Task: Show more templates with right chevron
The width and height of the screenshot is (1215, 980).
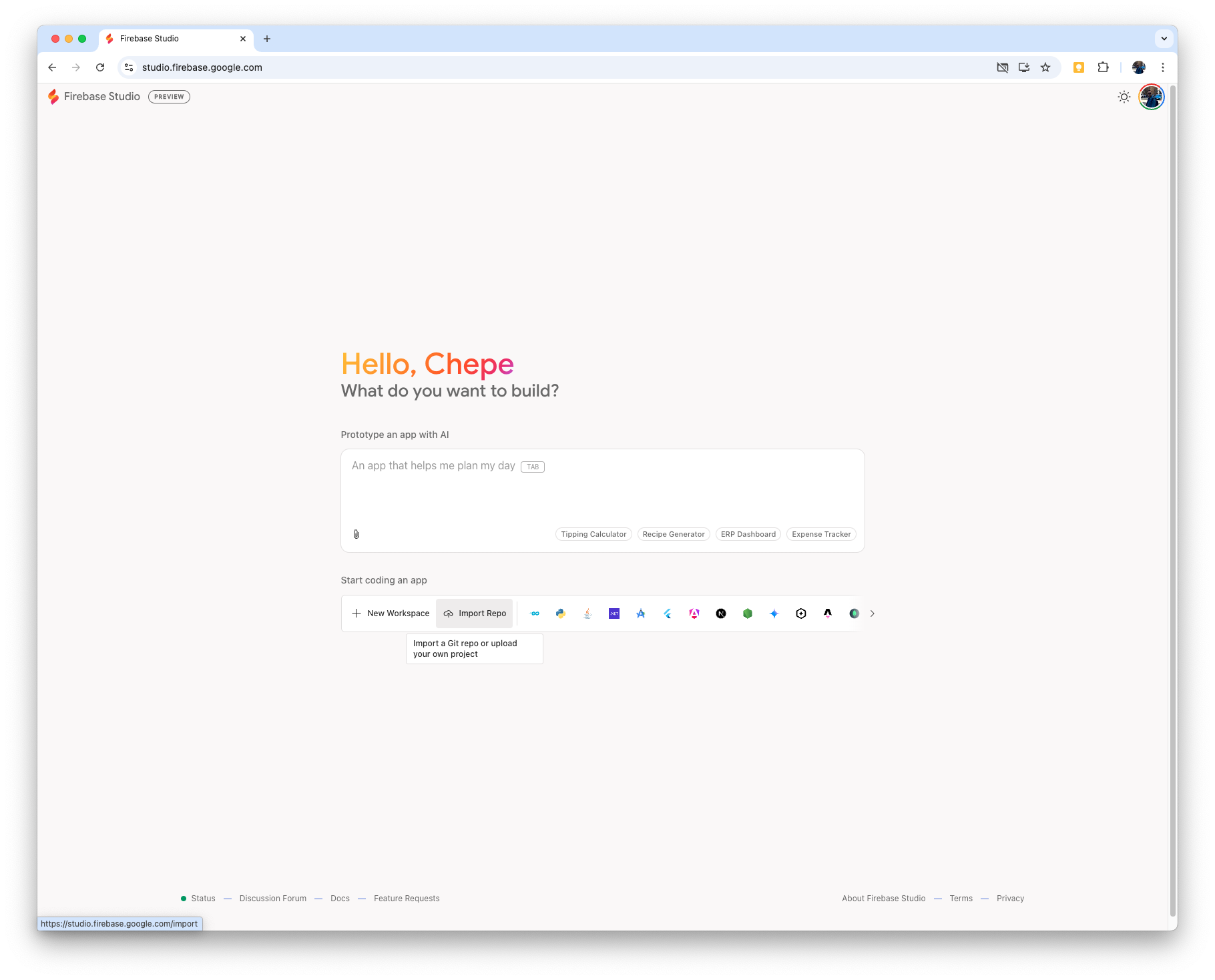Action: [x=872, y=614]
